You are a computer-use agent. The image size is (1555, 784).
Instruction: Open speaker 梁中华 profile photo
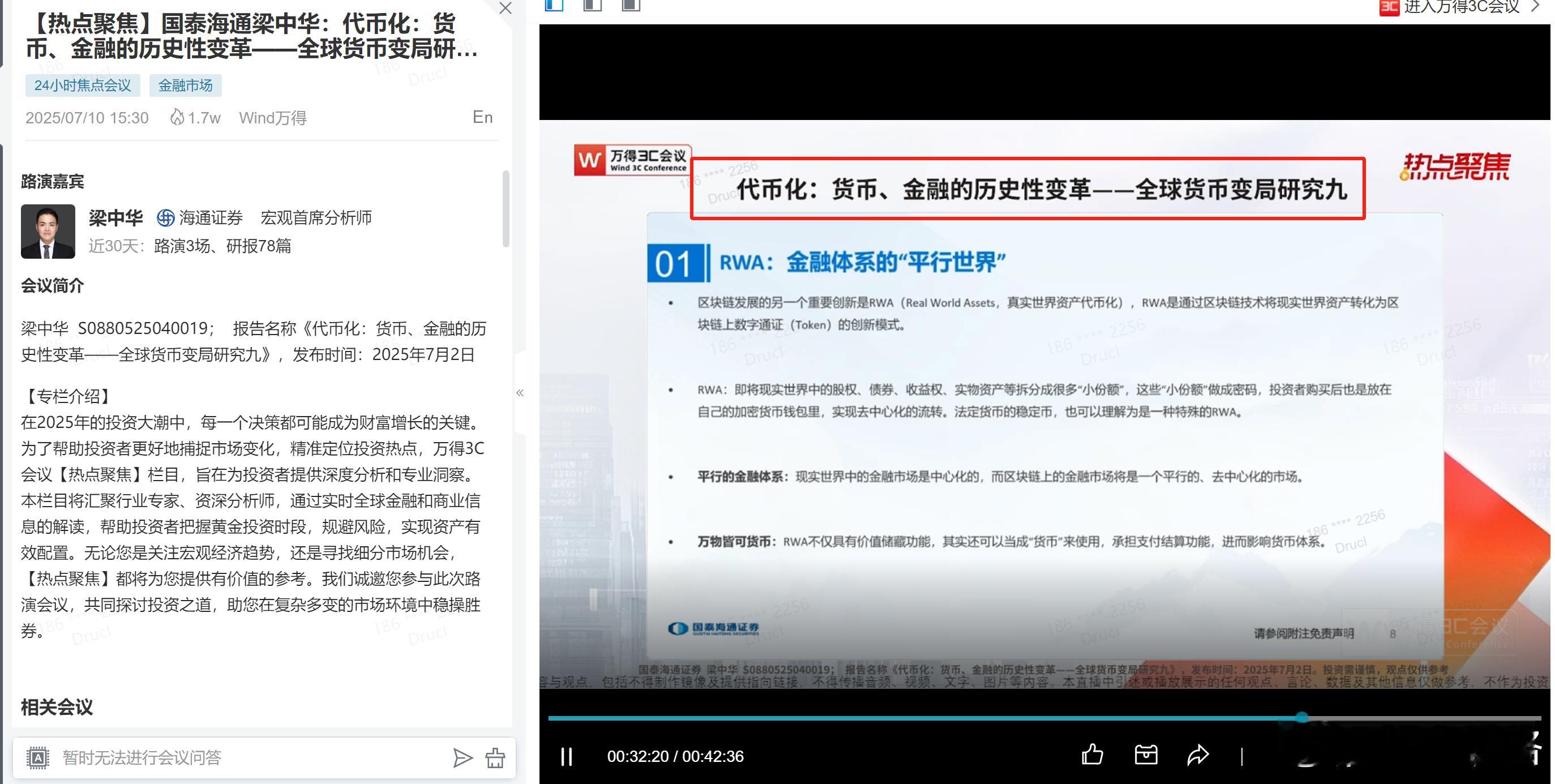[x=48, y=232]
